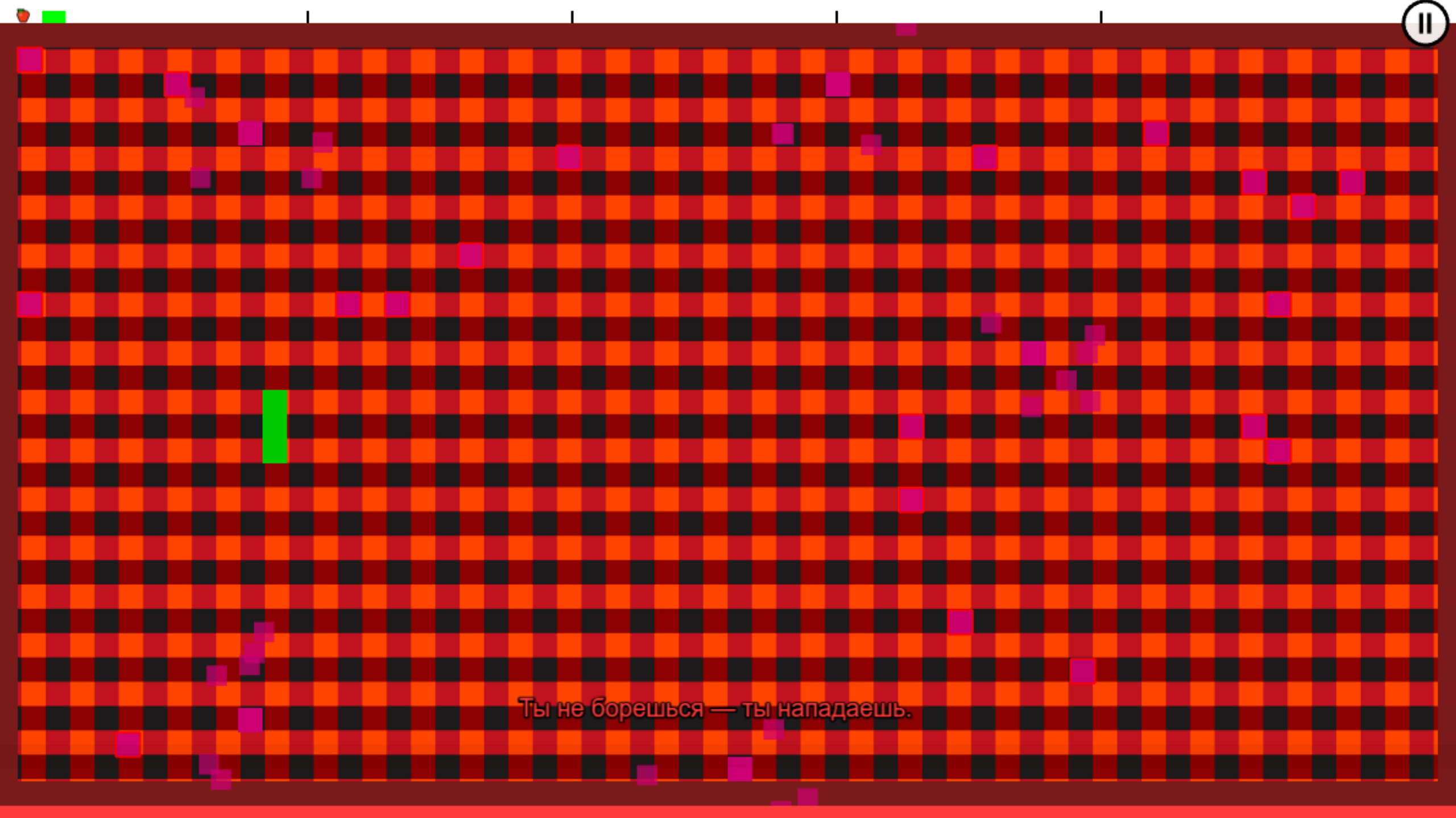Image resolution: width=1456 pixels, height=818 pixels.
Task: Tap faded magenta square in the bottom border strip
Action: (x=808, y=796)
